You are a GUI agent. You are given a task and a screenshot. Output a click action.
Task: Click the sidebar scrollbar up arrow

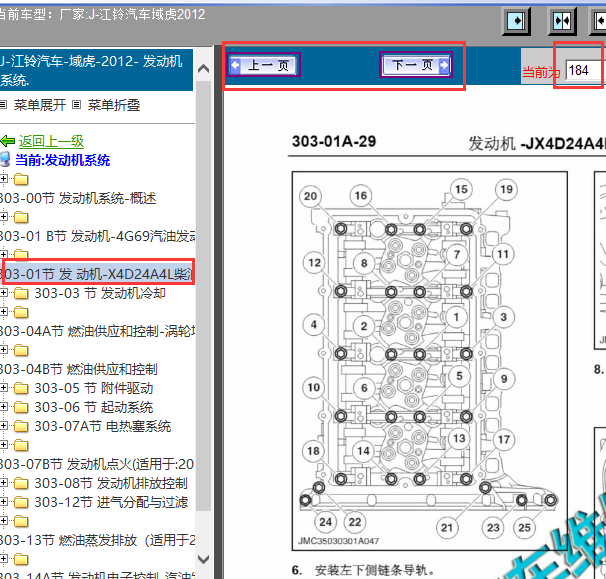click(203, 69)
